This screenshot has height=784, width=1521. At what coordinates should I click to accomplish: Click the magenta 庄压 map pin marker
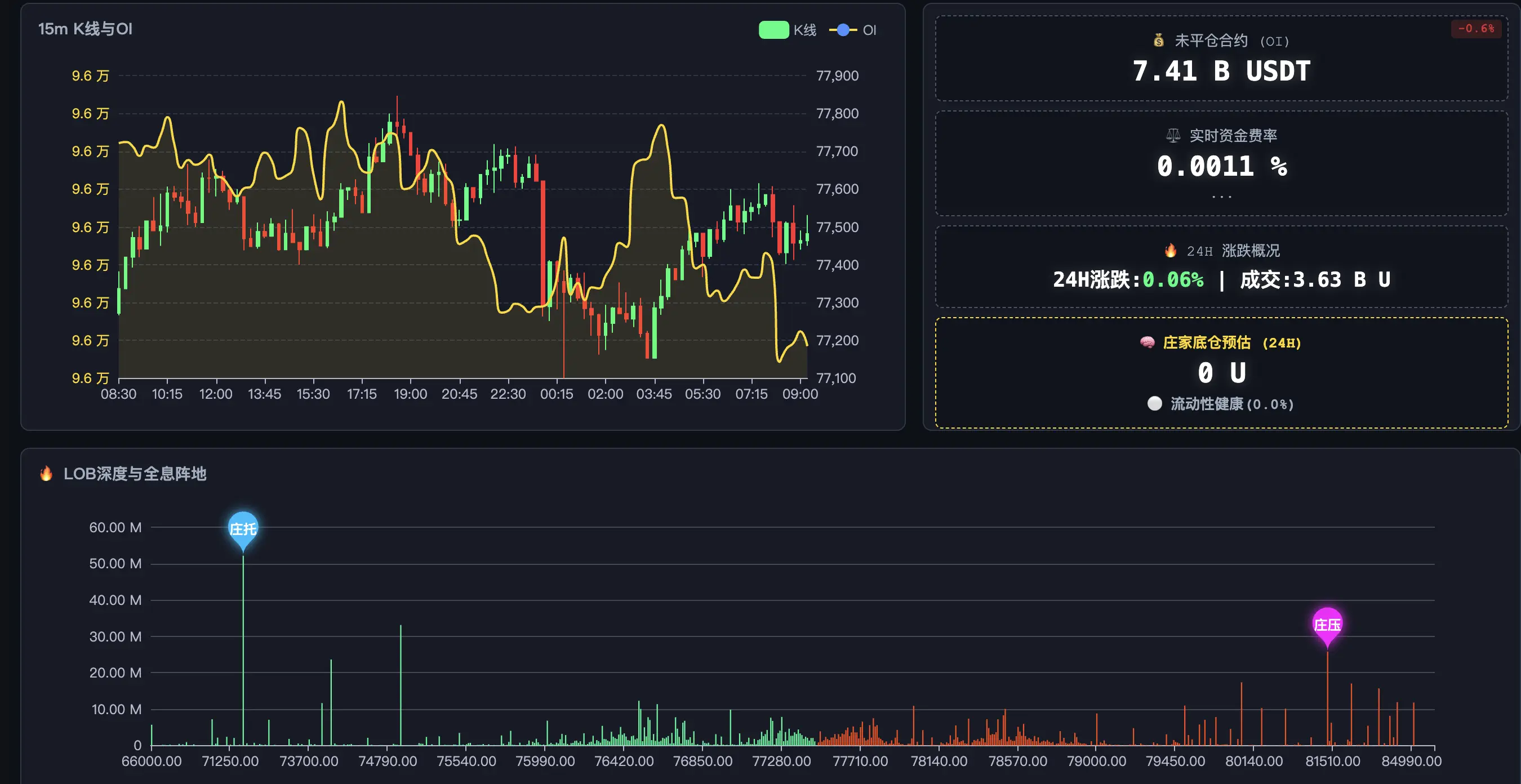1327,625
